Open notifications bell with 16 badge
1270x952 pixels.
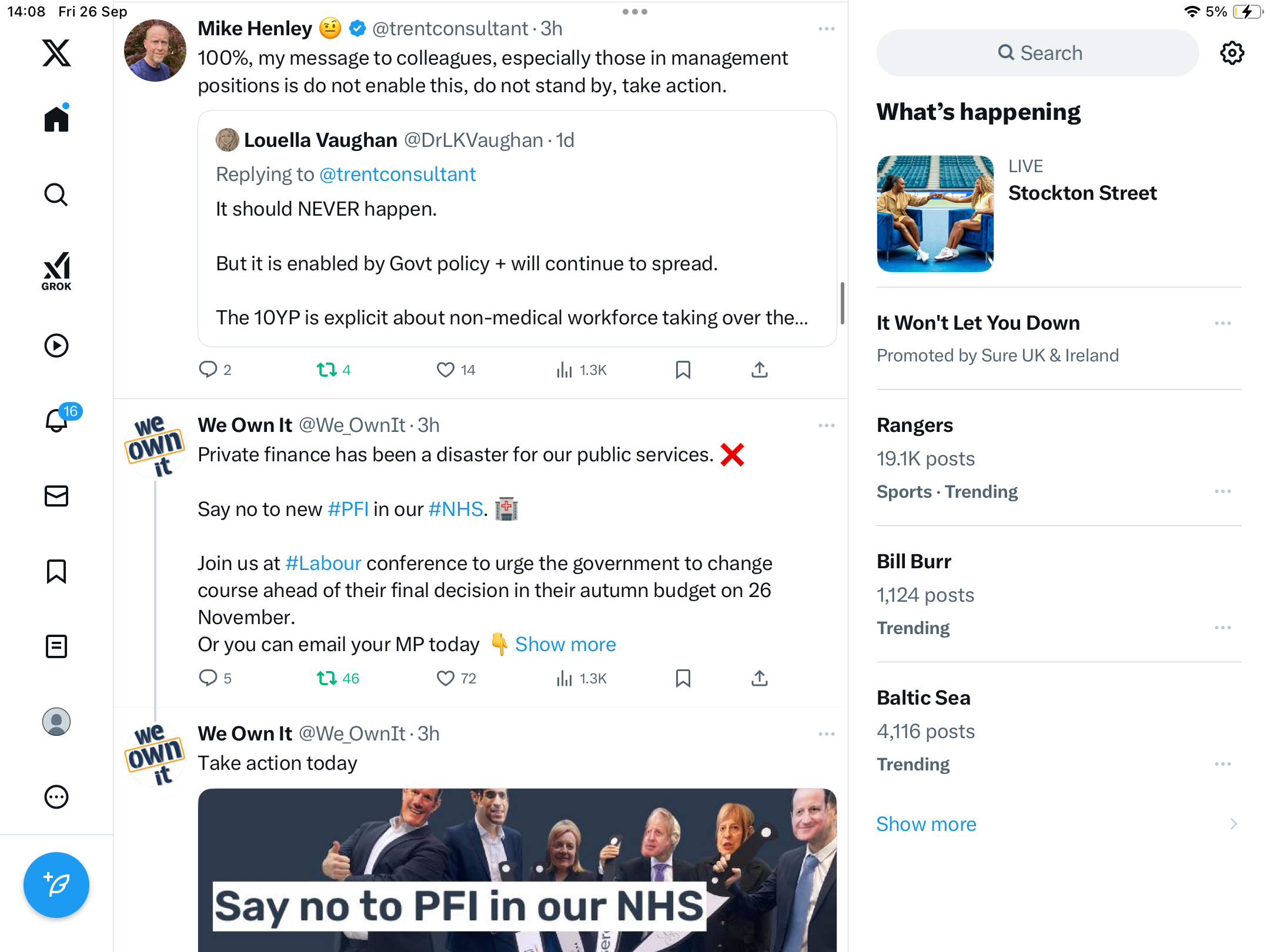pos(57,420)
